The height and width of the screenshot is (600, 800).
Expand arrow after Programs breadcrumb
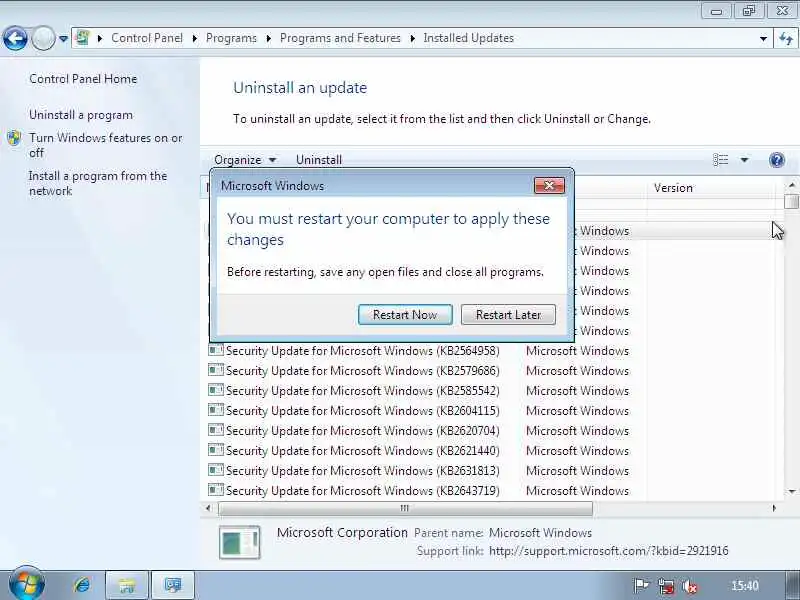tap(268, 38)
